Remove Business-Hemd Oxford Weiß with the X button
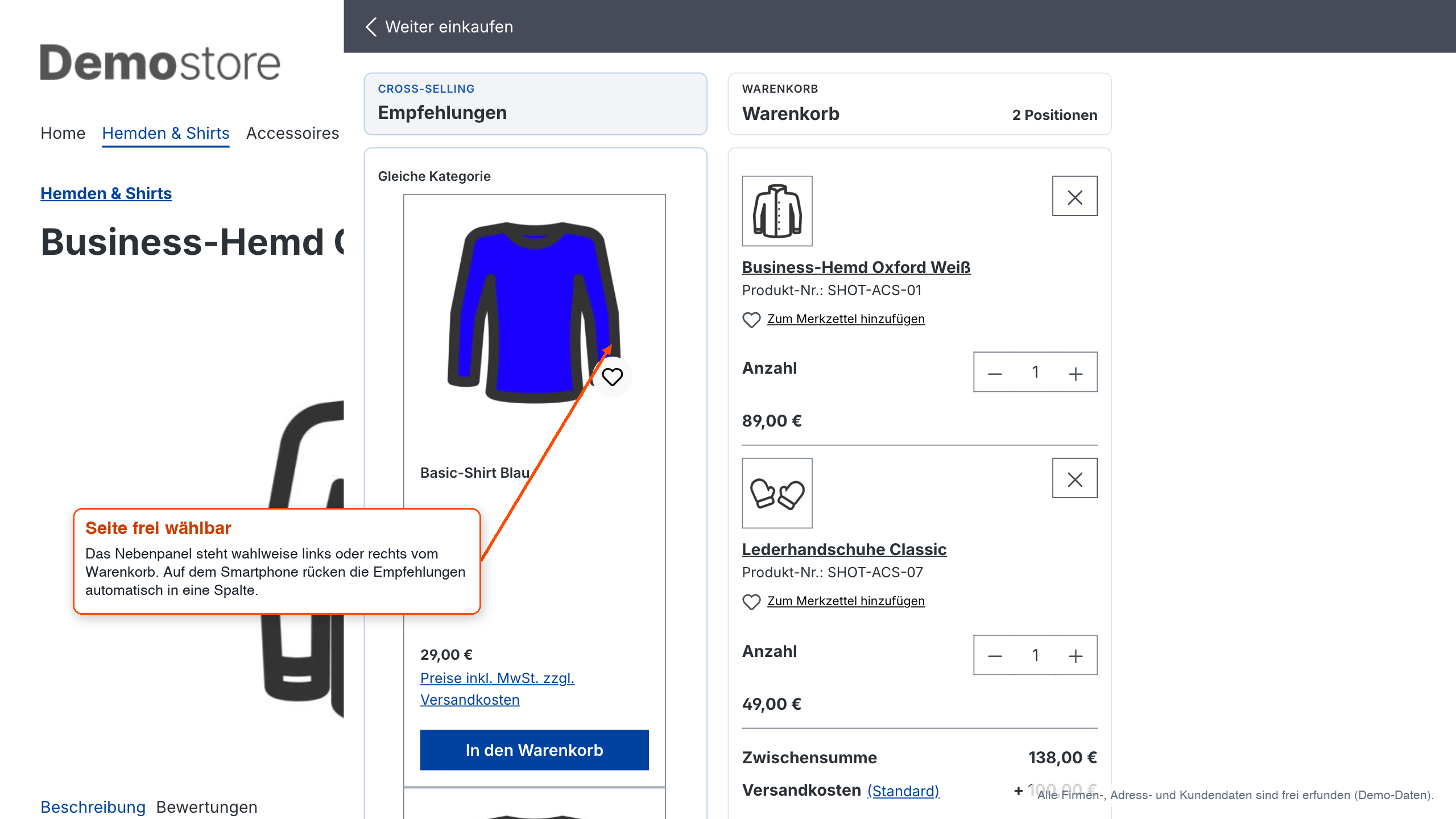Image resolution: width=1456 pixels, height=819 pixels. 1074,196
